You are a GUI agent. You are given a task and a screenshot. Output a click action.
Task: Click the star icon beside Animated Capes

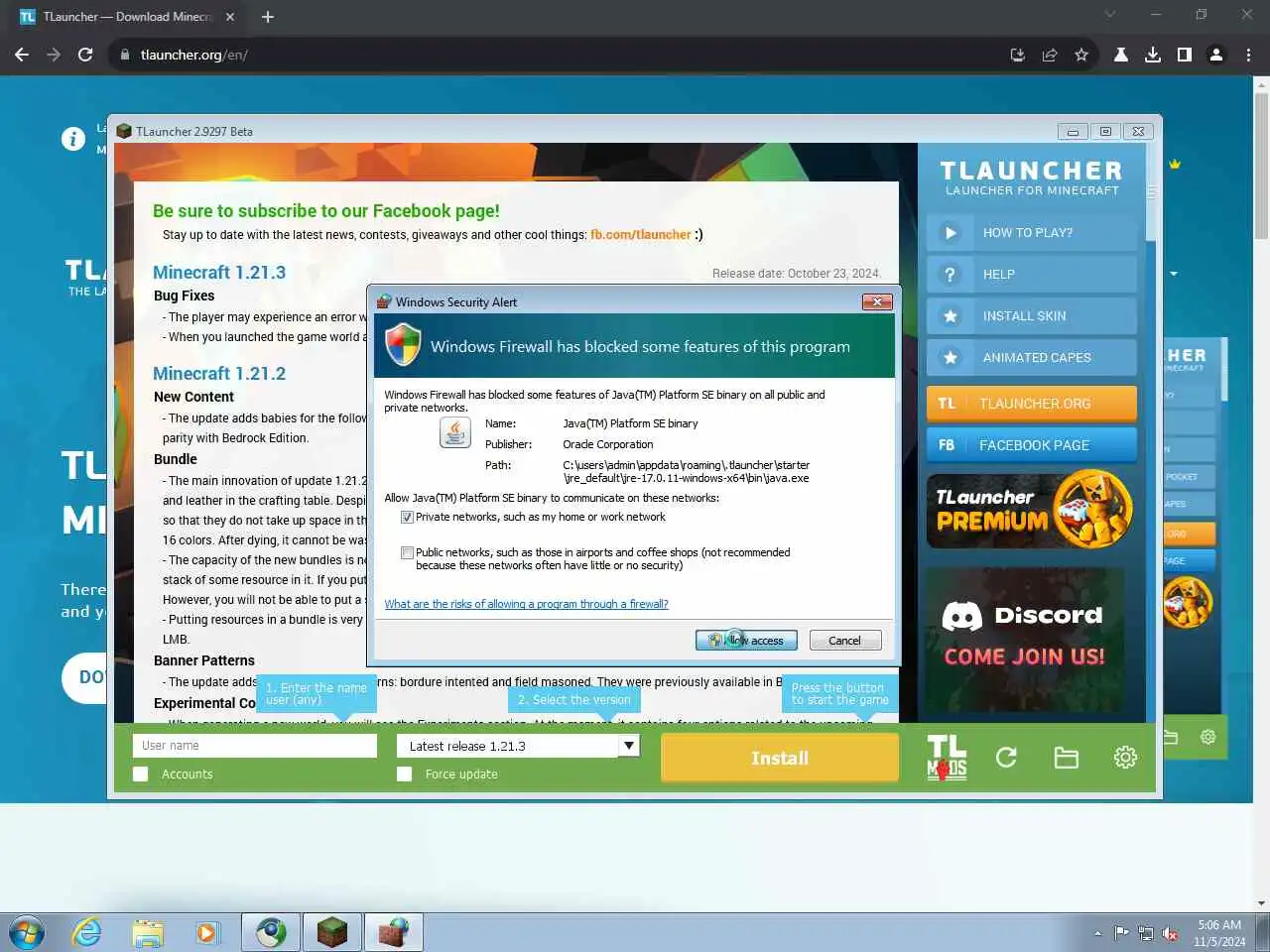951,358
